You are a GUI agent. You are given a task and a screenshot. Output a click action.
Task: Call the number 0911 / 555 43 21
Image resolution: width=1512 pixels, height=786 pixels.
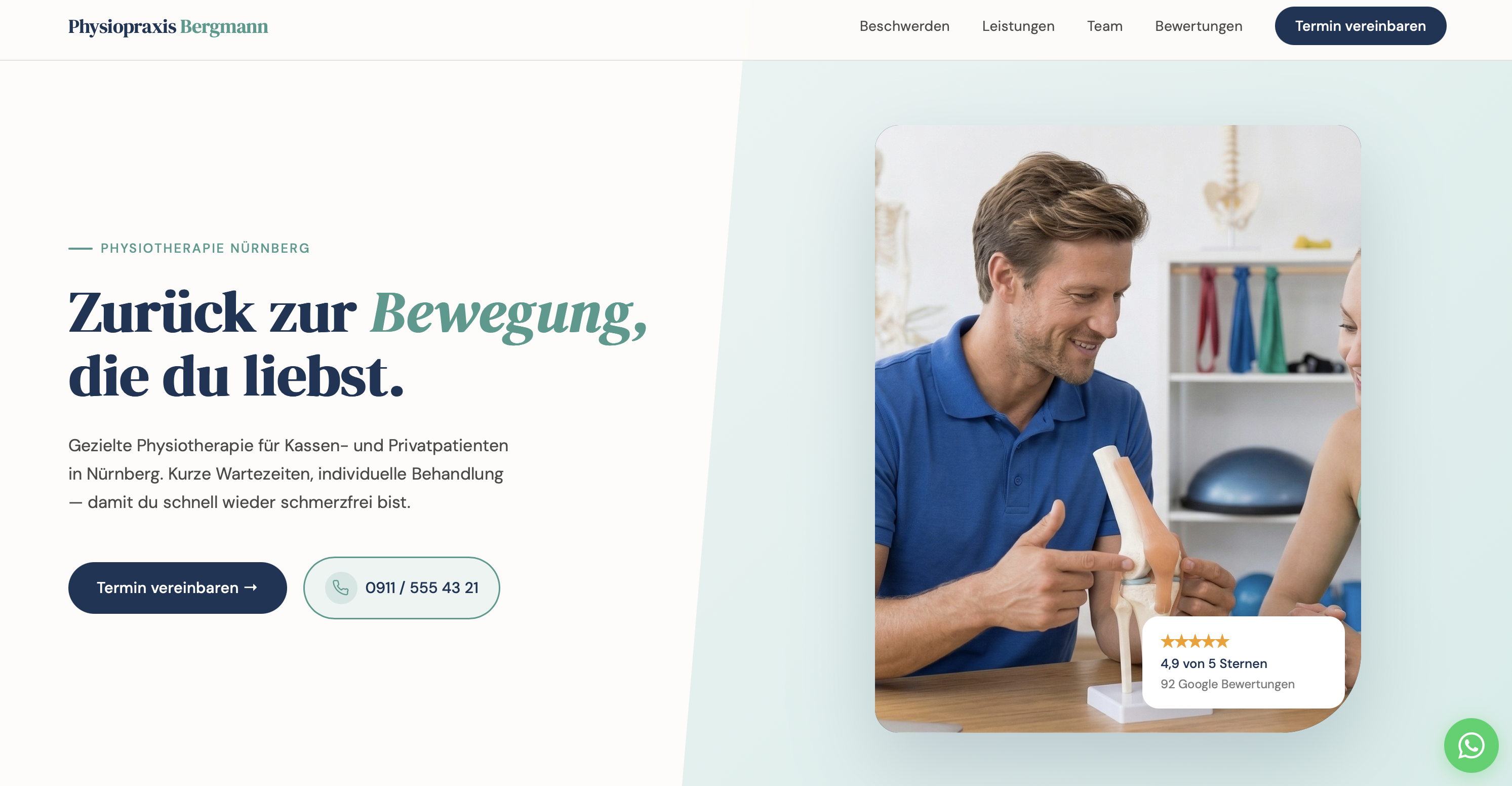(402, 587)
